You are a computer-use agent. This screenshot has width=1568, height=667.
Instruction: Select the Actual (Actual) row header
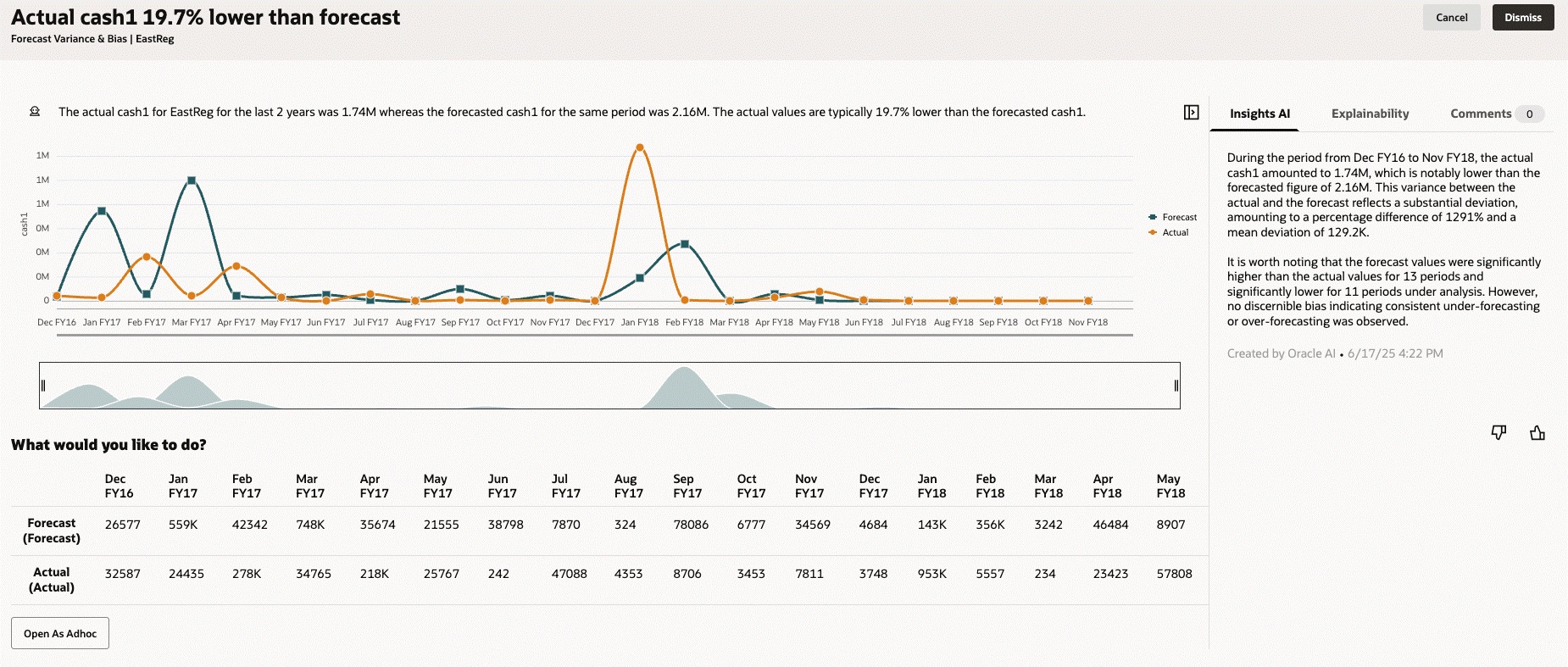pos(52,580)
